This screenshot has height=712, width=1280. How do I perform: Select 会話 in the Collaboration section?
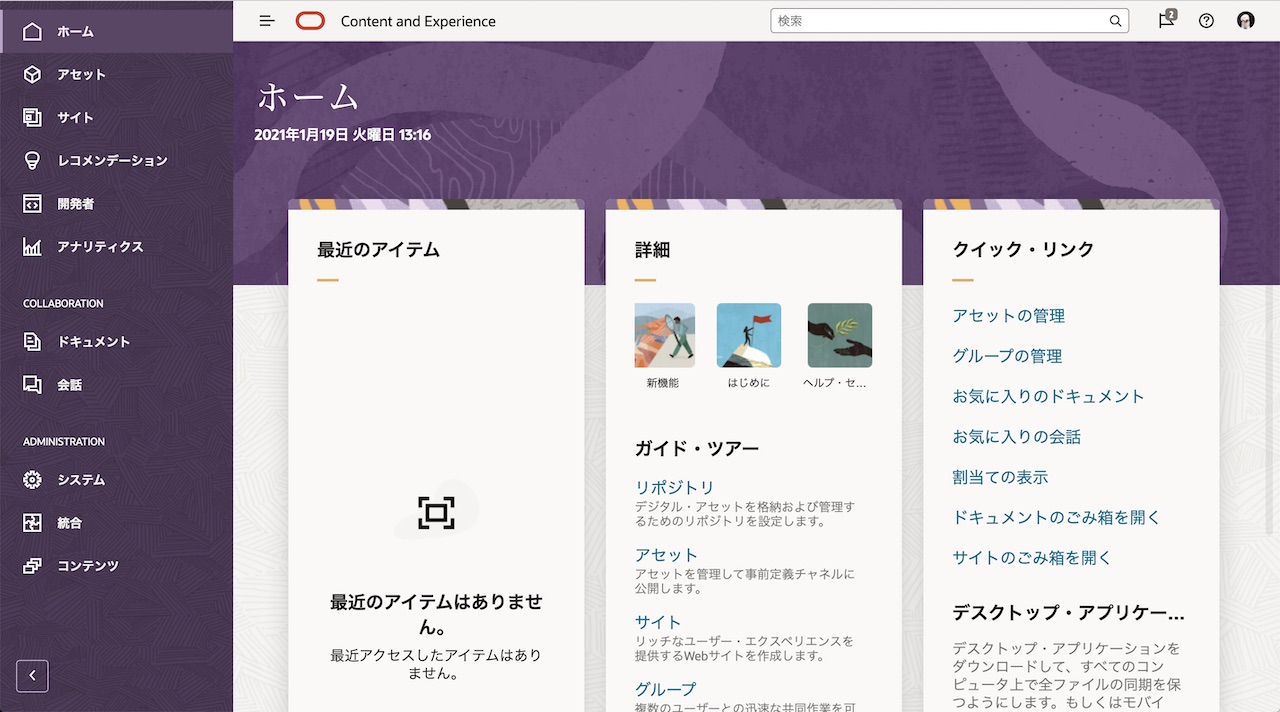click(69, 385)
